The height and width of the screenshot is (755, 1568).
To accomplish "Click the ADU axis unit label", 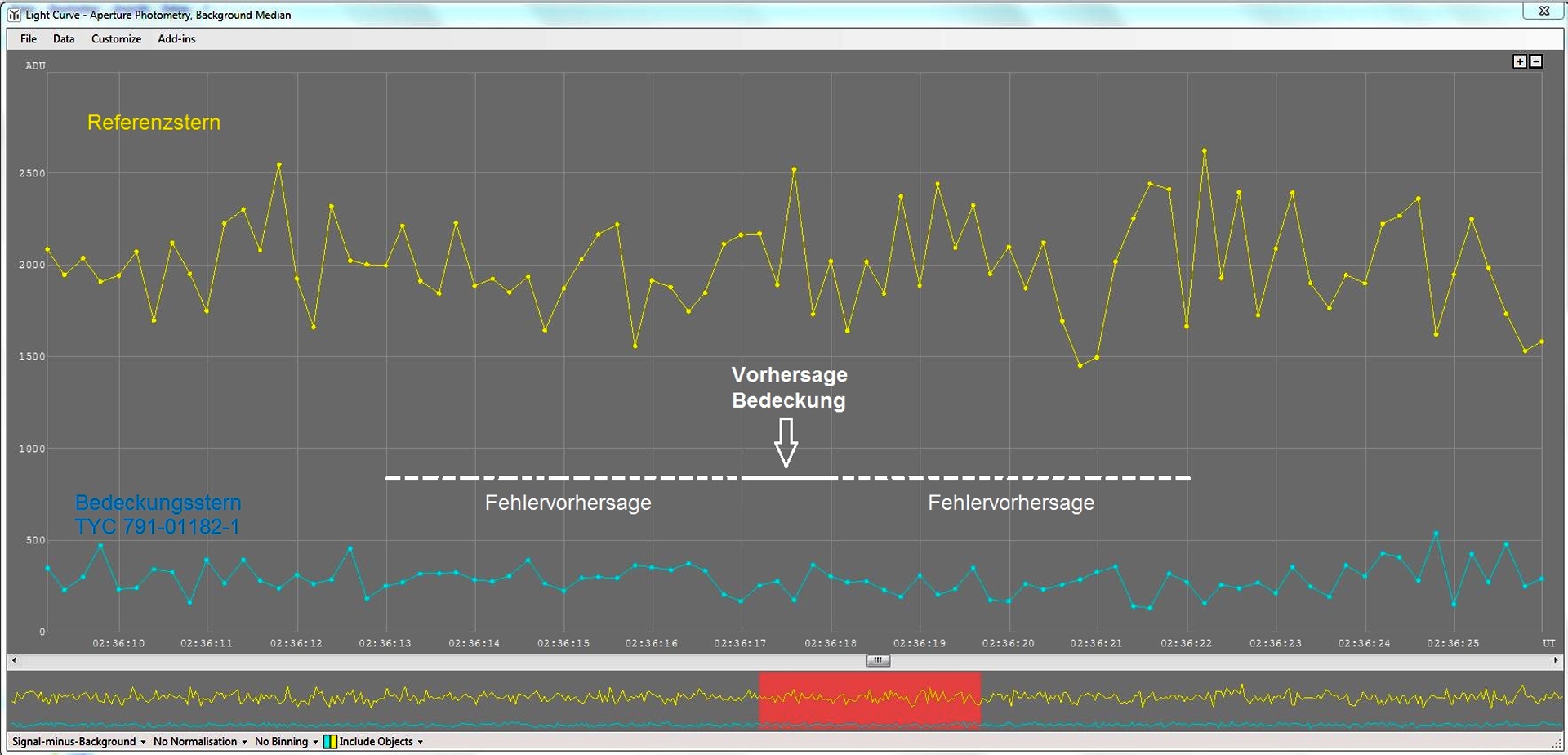I will tap(35, 65).
